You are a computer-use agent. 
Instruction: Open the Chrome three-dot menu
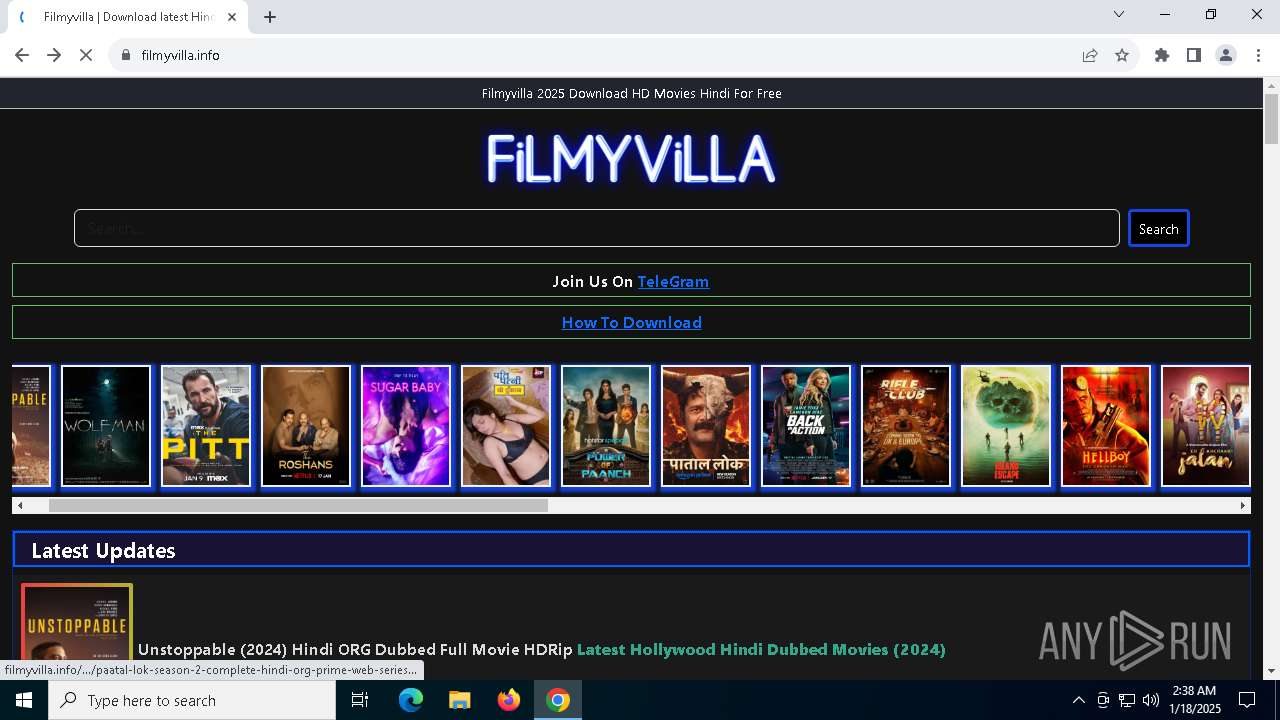[1258, 55]
